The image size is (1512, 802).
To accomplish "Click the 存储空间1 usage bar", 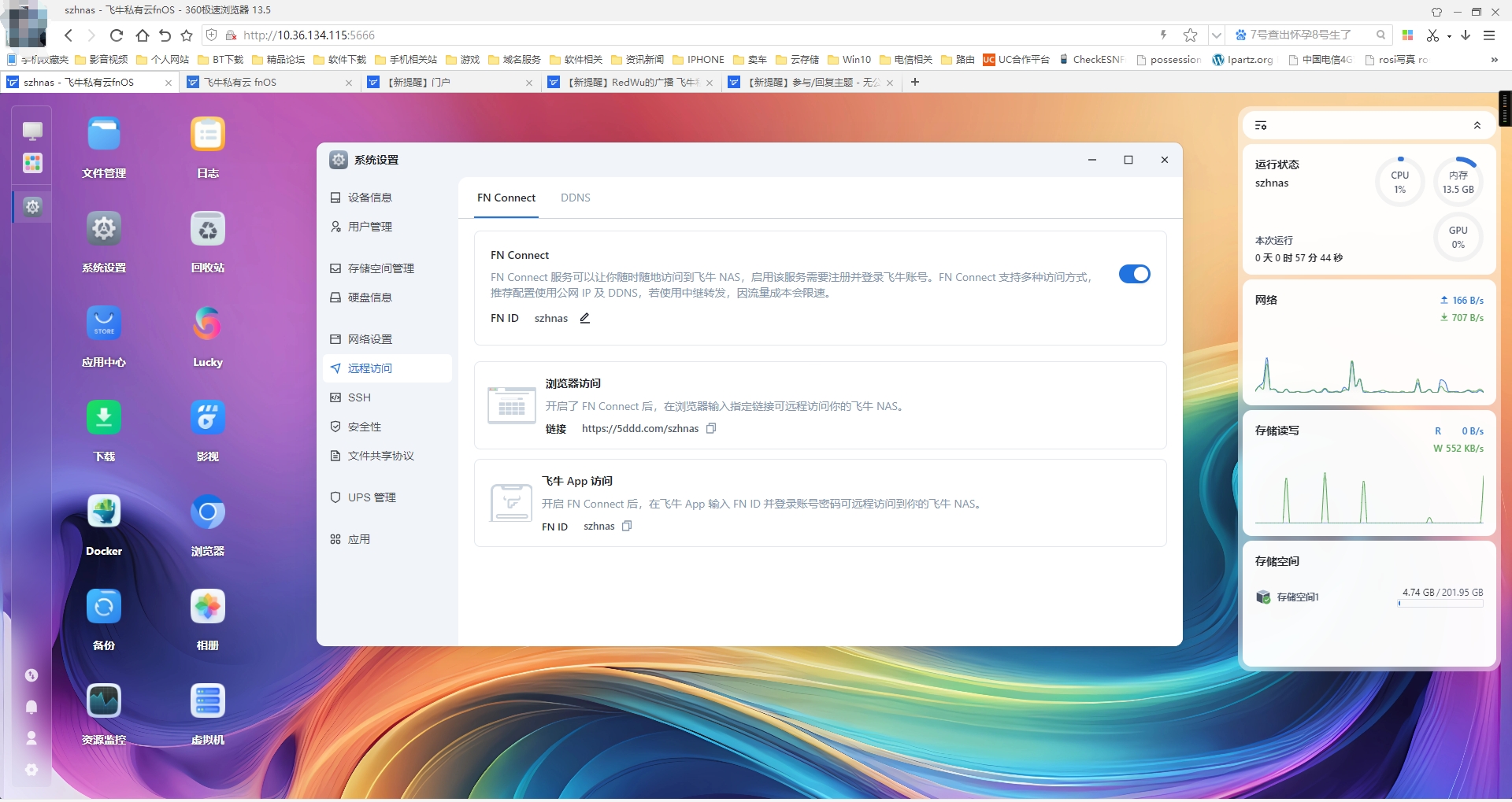I will [1440, 604].
